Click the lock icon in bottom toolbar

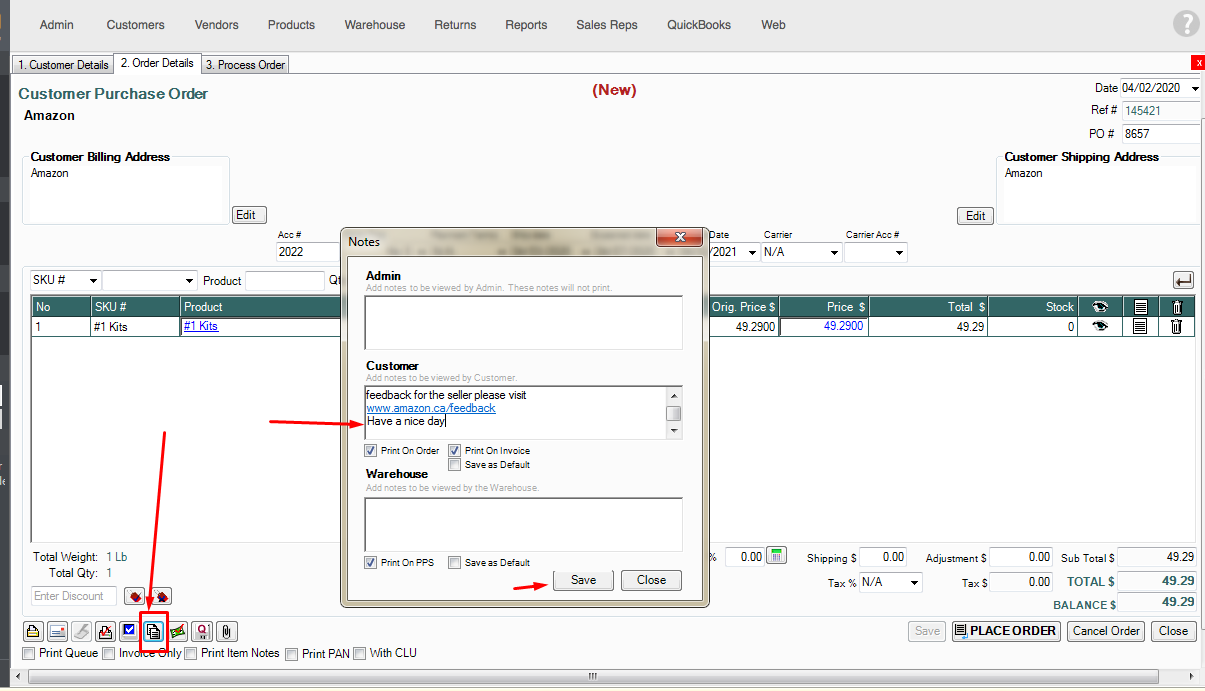coord(33,631)
